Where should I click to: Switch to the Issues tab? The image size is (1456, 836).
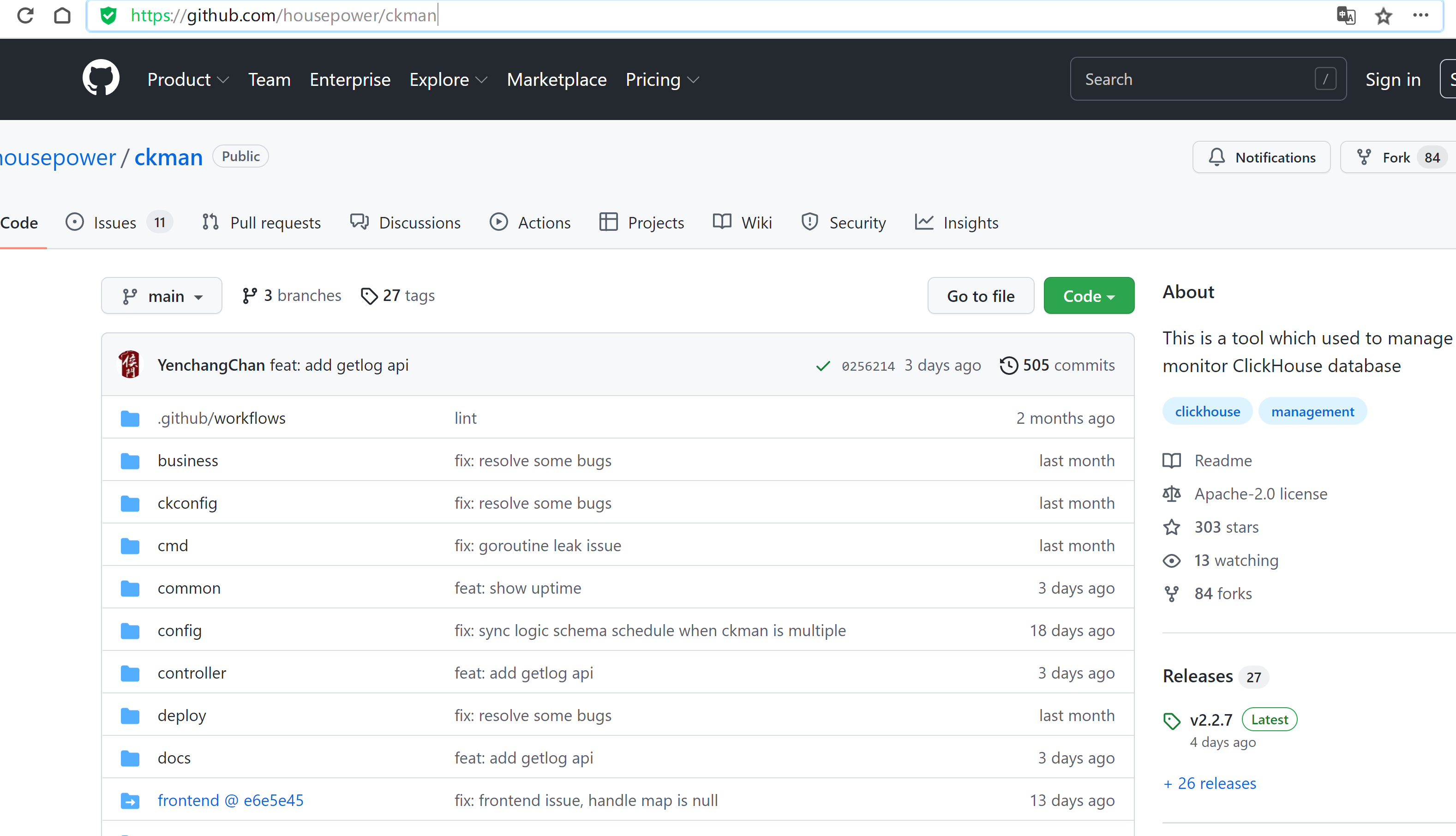[x=119, y=222]
